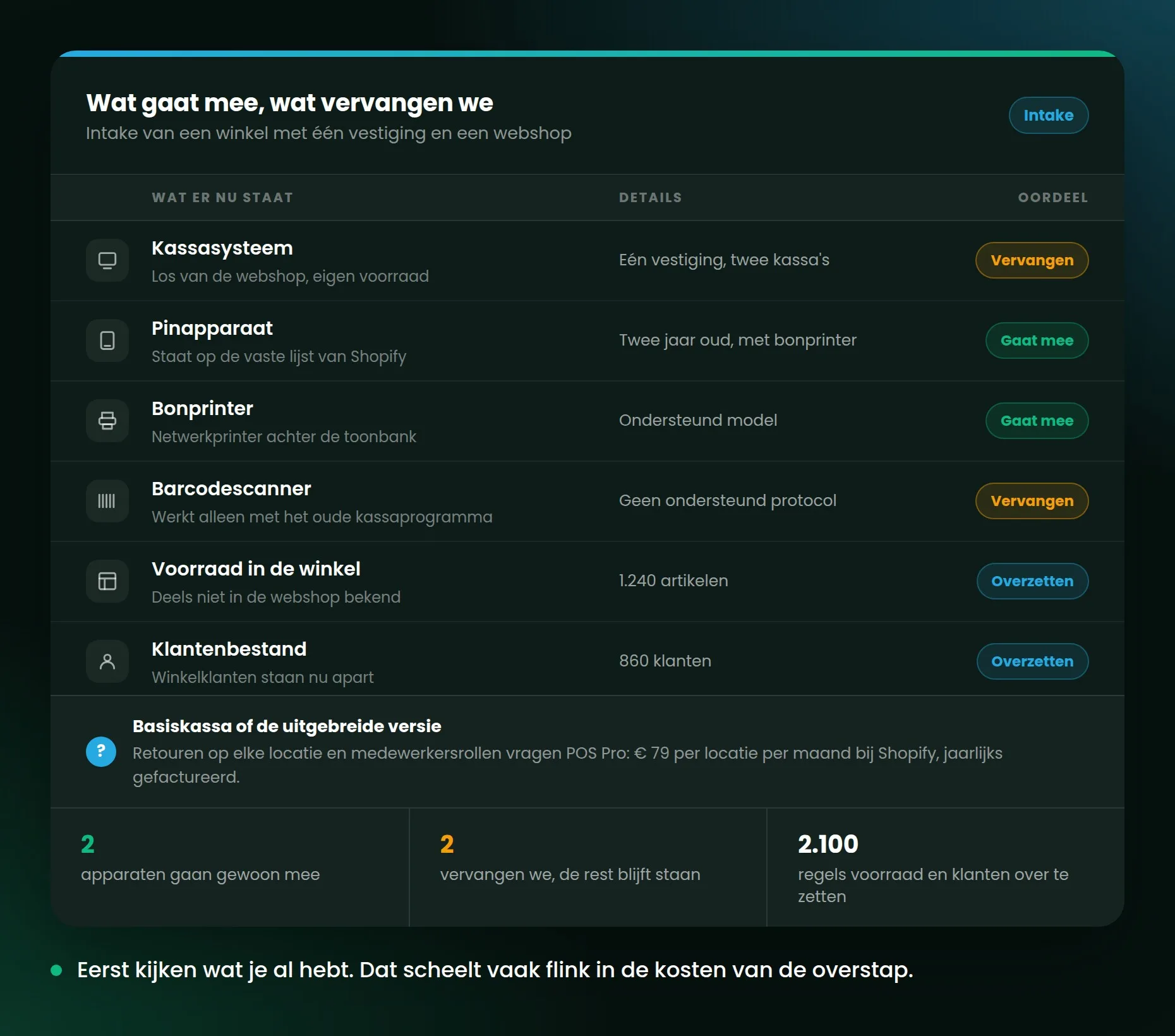This screenshot has width=1175, height=1036.
Task: Select the Bonprinter printer icon
Action: coord(107,421)
